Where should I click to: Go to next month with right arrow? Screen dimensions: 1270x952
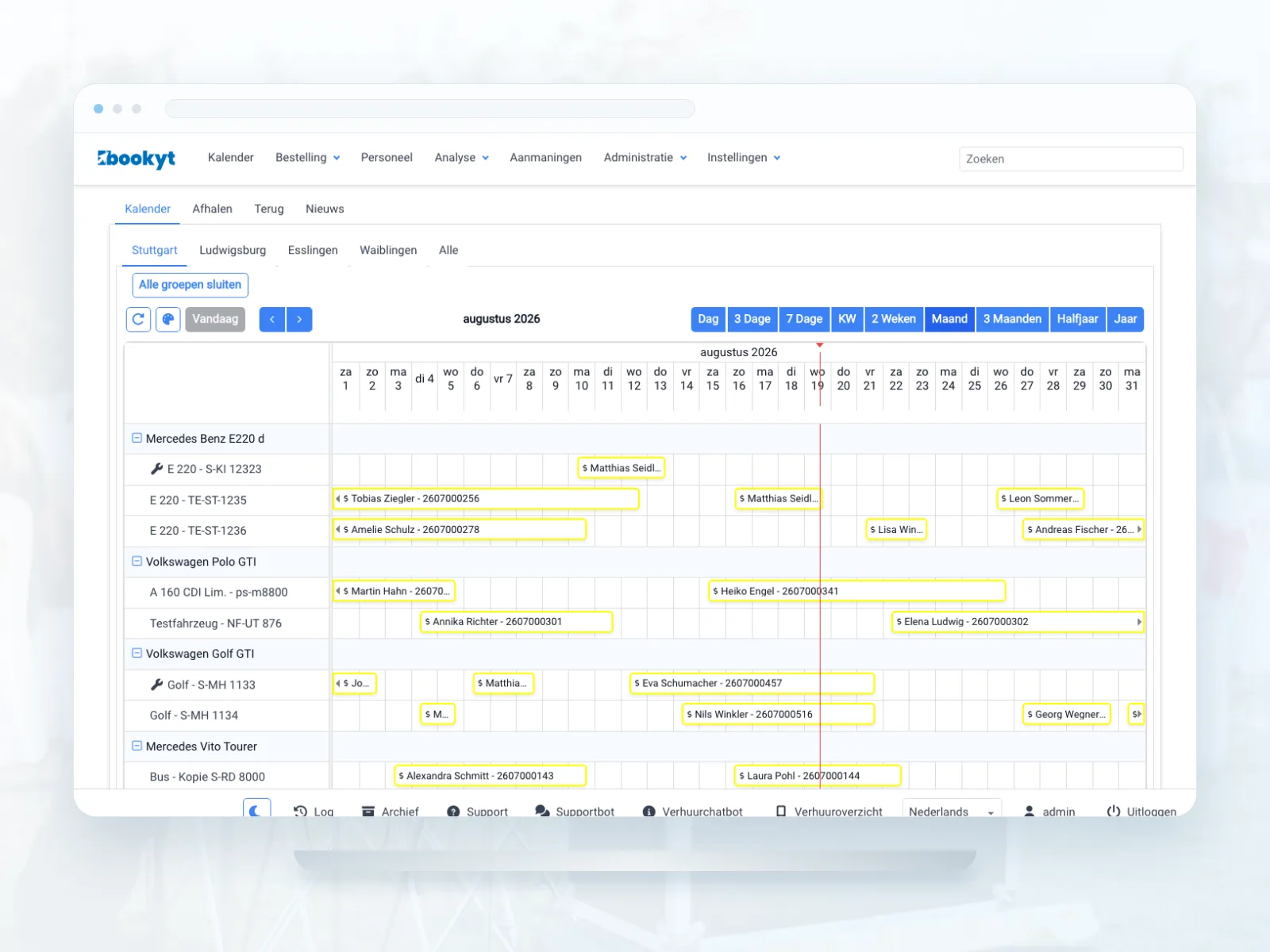299,319
